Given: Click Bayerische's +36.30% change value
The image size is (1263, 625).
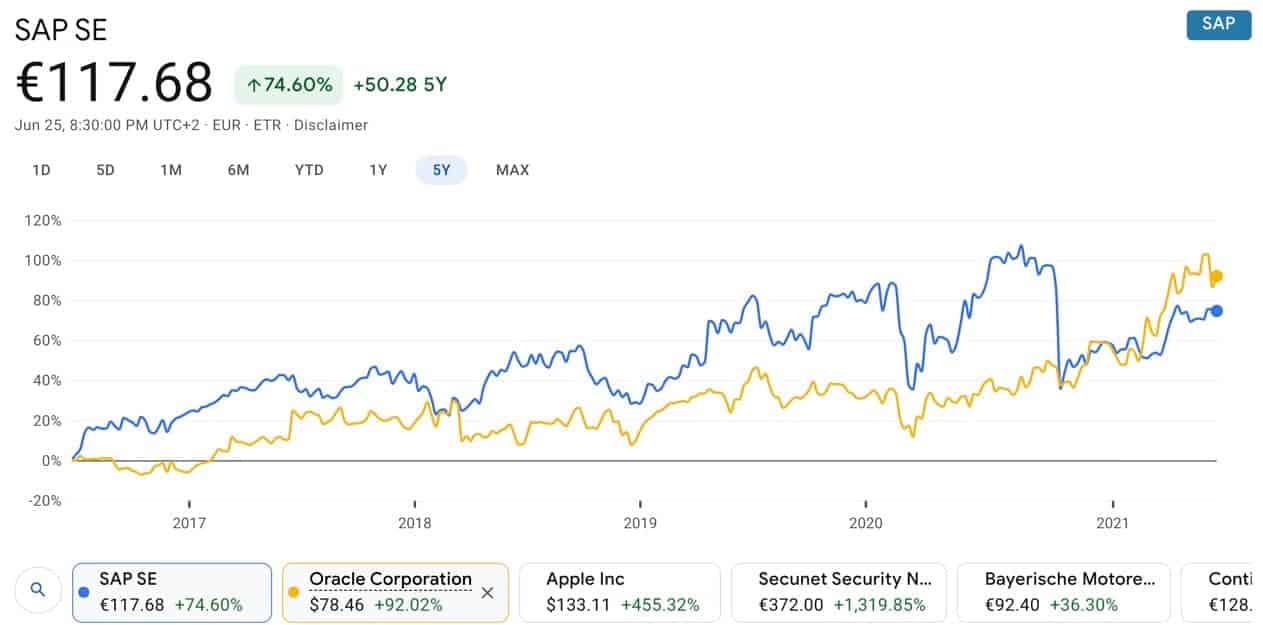Looking at the screenshot, I should [1084, 605].
